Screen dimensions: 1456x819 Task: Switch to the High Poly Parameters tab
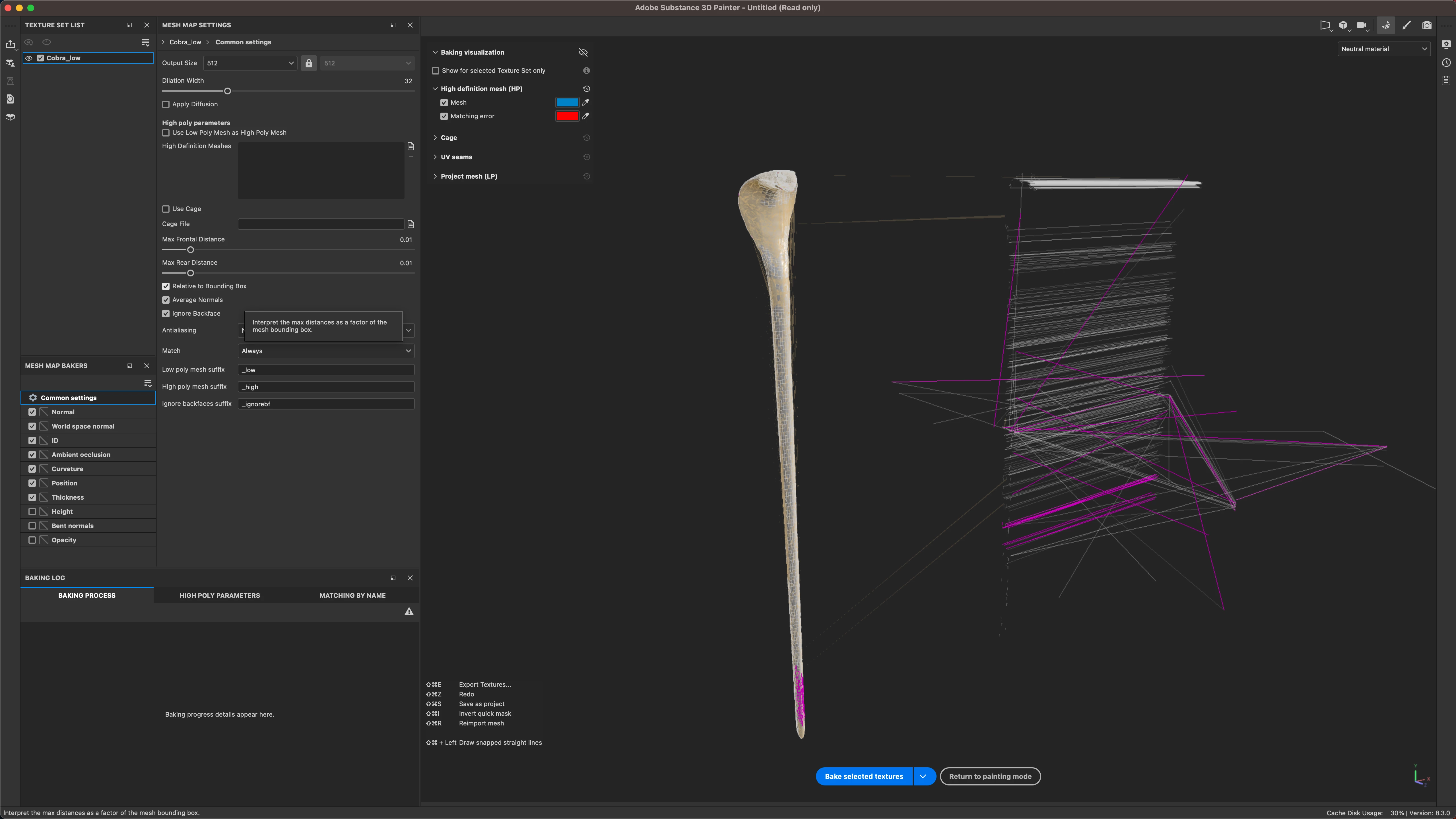click(x=219, y=595)
